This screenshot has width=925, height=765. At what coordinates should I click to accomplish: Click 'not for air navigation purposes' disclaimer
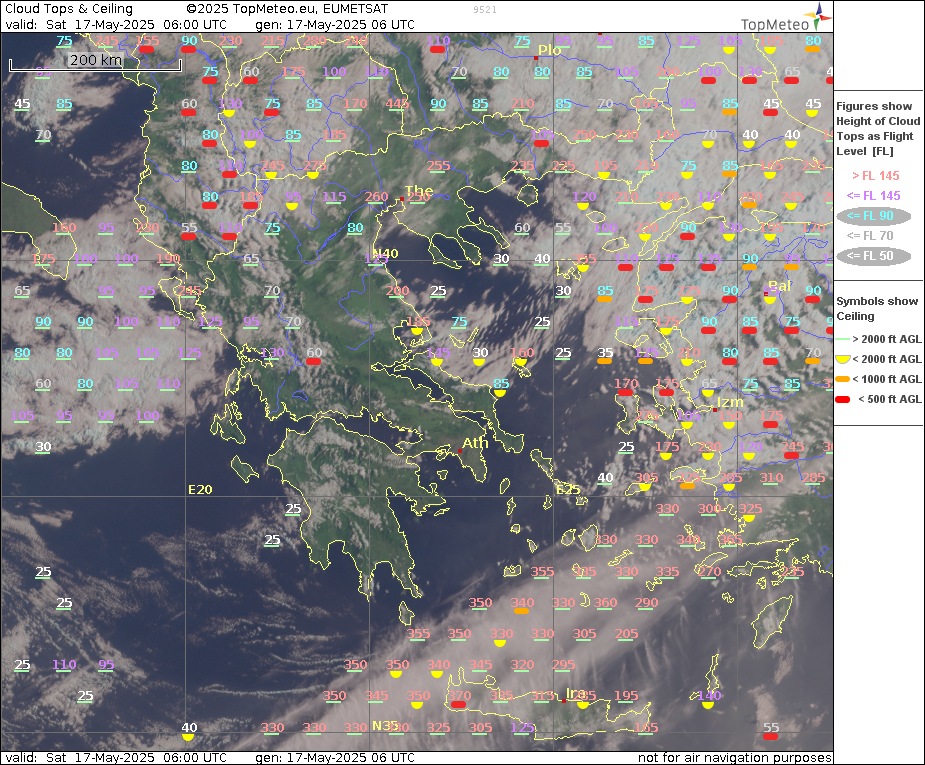(734, 757)
